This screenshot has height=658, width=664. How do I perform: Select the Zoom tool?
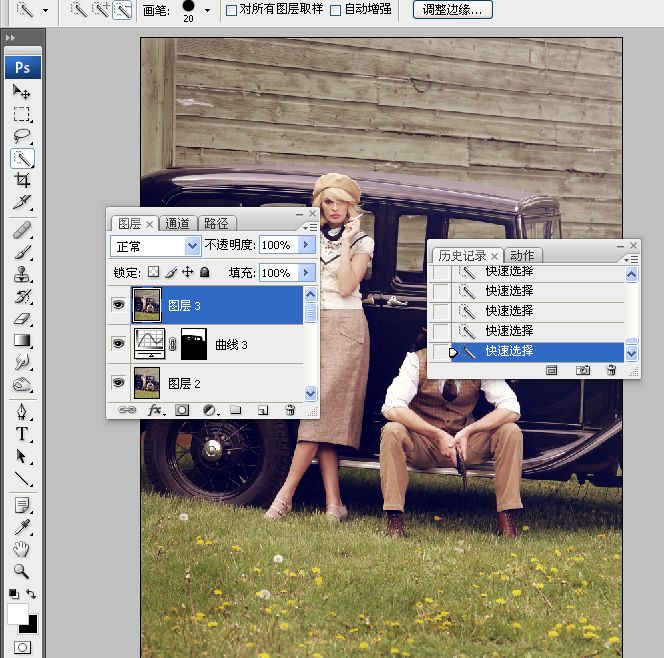(22, 571)
